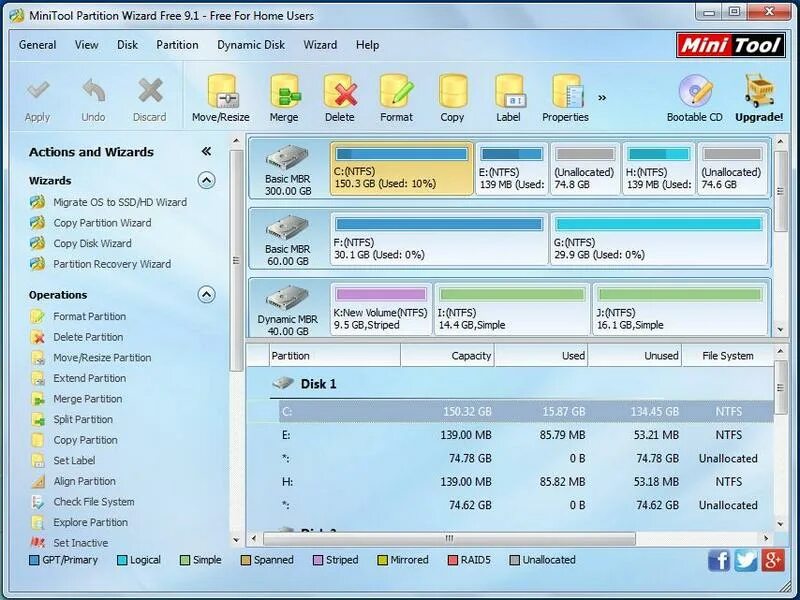Select the H:(NTFS) partition block
This screenshot has height=600, width=800.
(659, 168)
